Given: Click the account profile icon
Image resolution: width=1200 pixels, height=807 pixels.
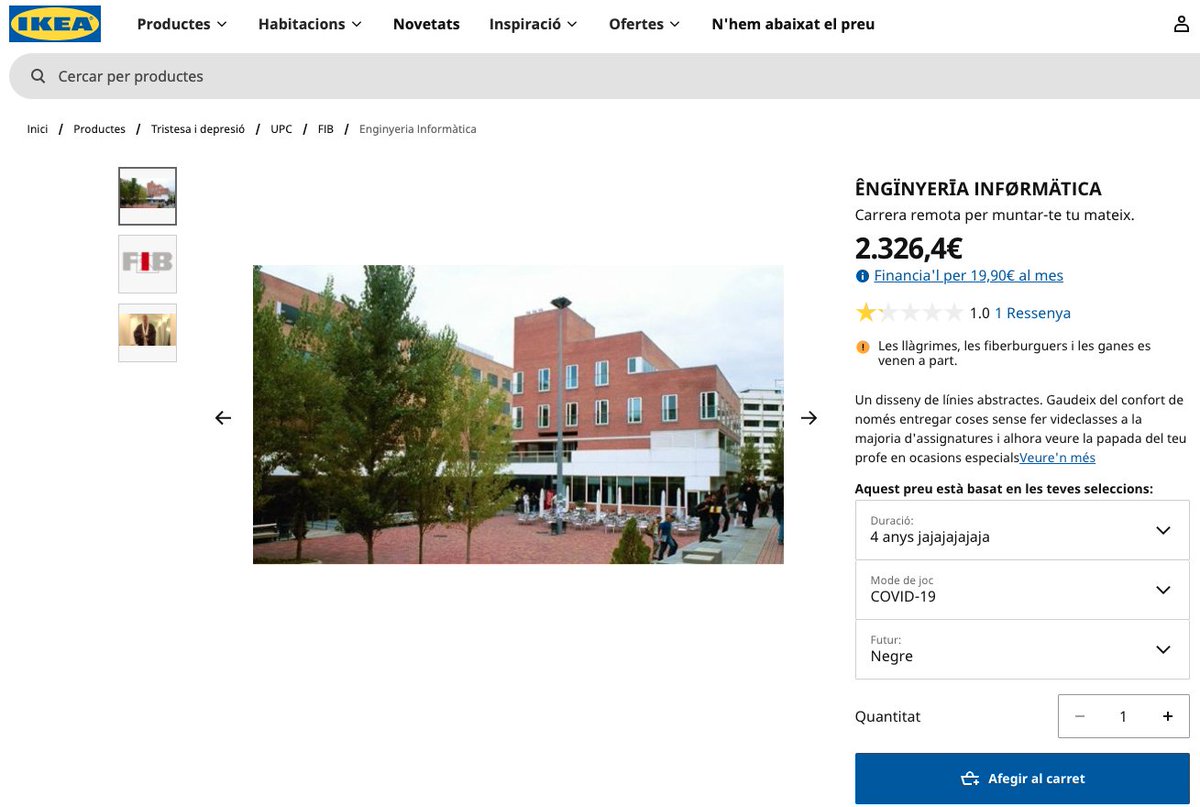Looking at the screenshot, I should coord(1181,23).
